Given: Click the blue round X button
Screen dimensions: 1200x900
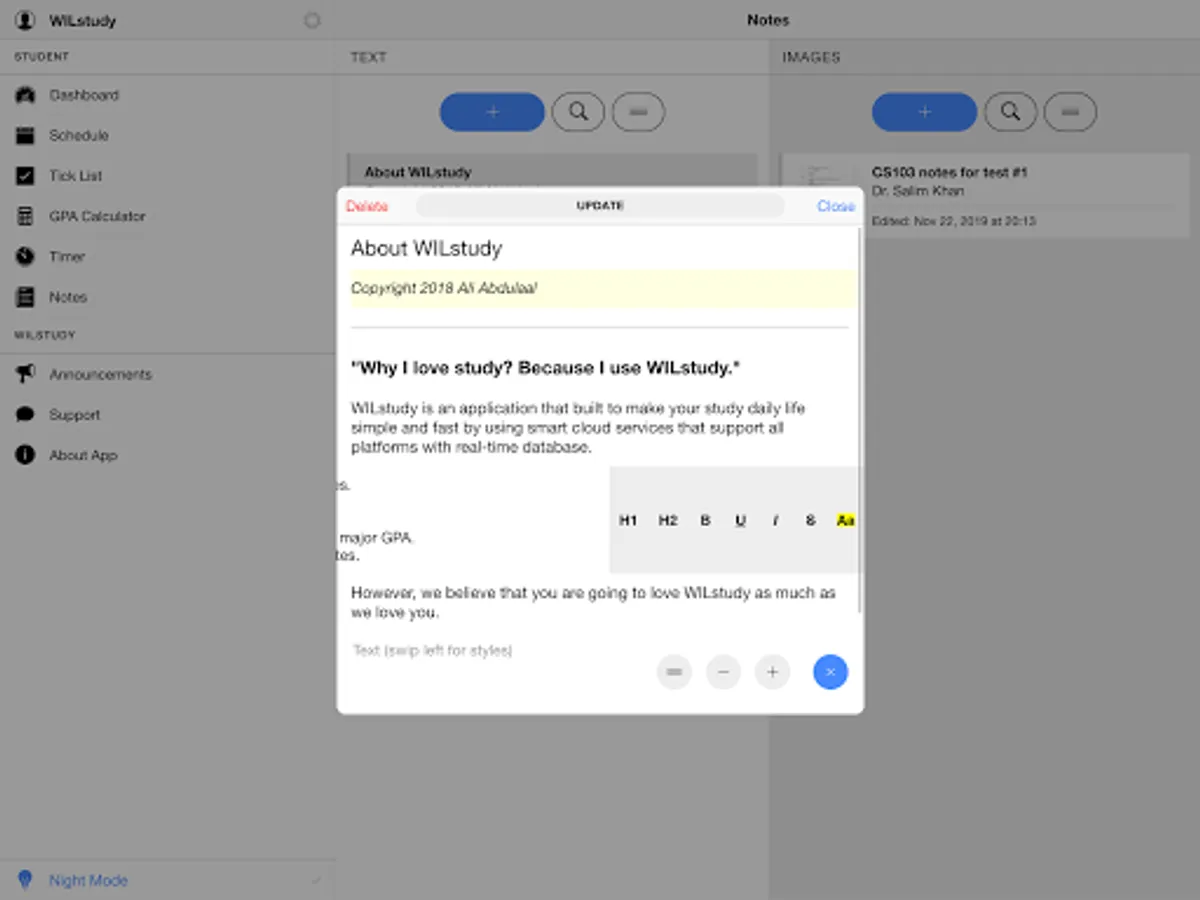Looking at the screenshot, I should click(x=830, y=672).
